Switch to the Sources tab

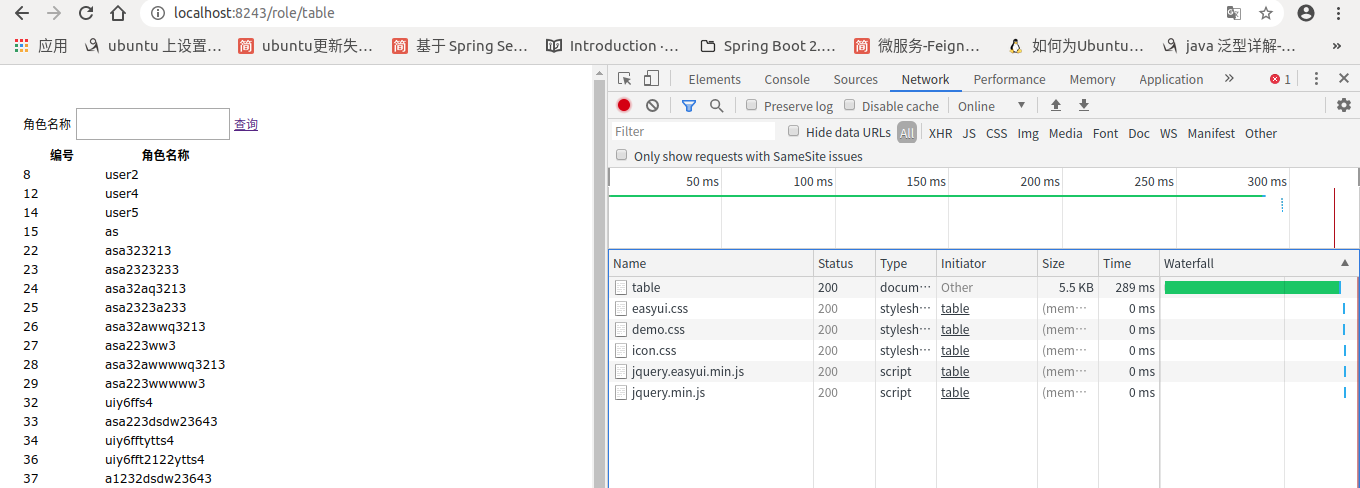pos(855,79)
